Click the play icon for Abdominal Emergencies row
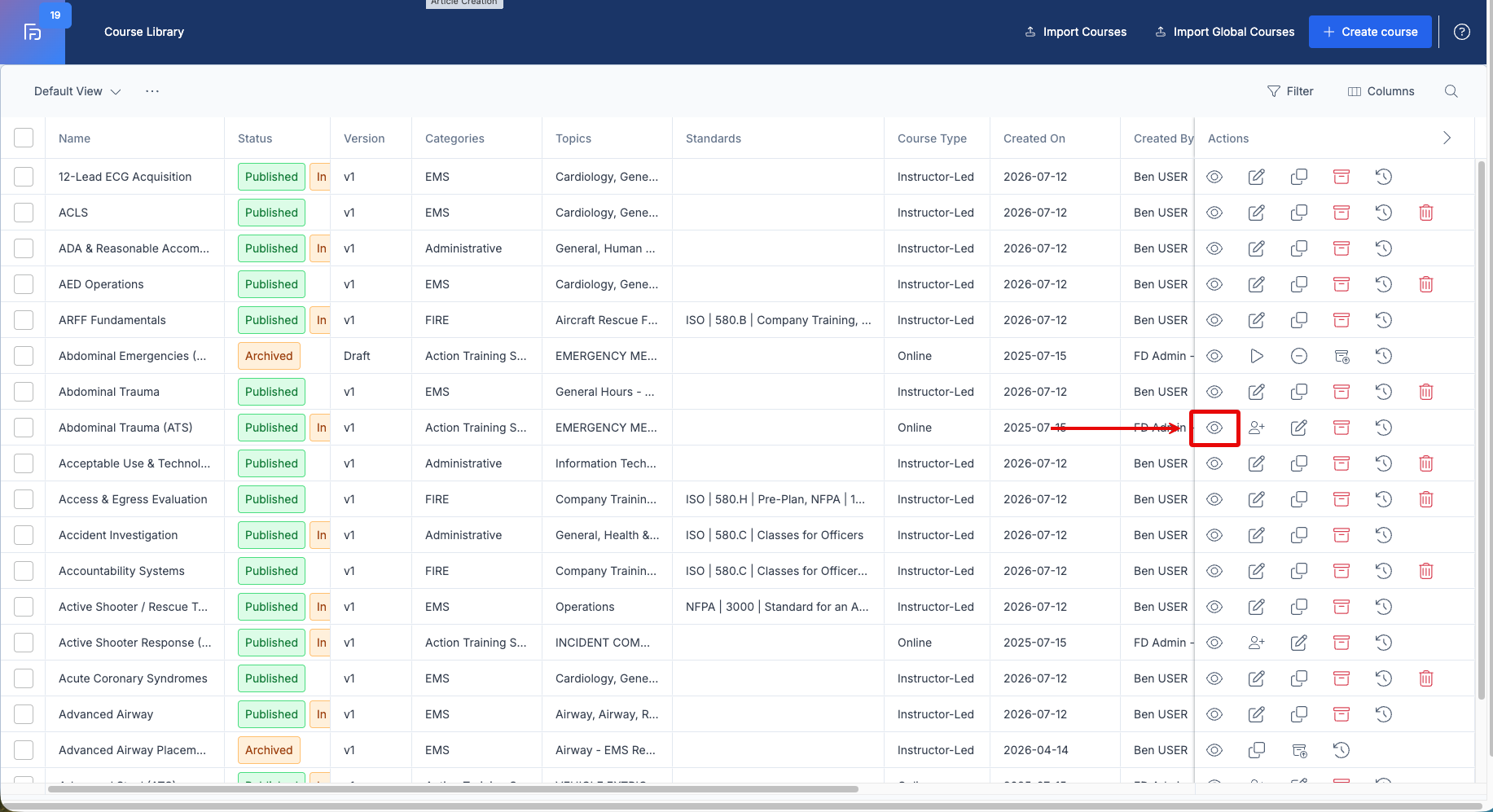The height and width of the screenshot is (812, 1493). coord(1257,356)
